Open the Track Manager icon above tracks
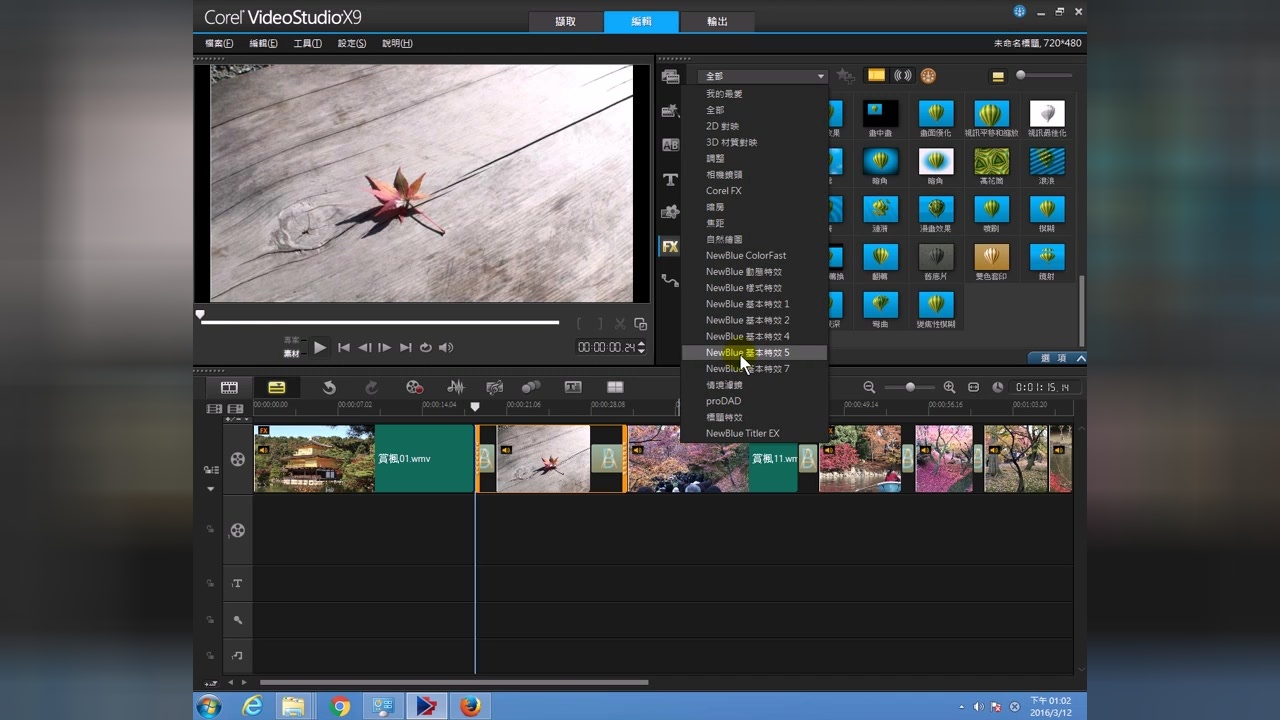 (214, 408)
